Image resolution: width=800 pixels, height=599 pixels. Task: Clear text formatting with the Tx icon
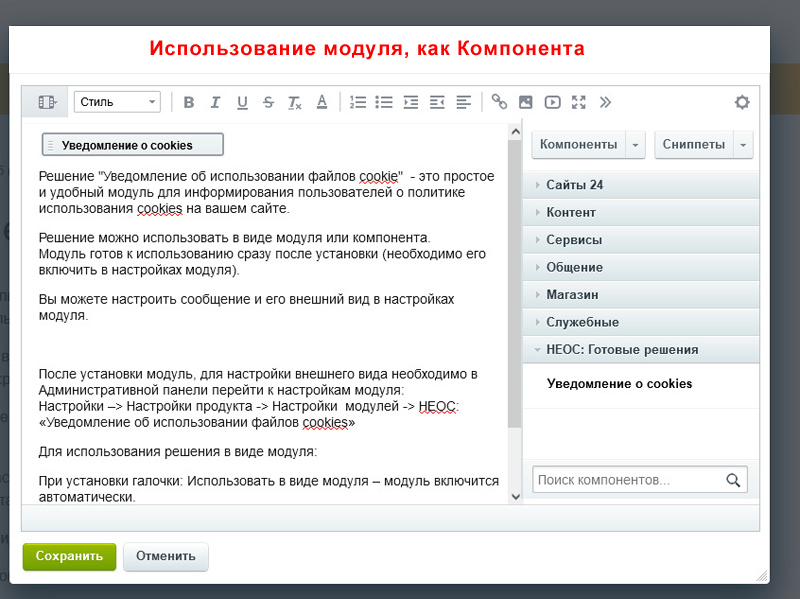pyautogui.click(x=293, y=102)
